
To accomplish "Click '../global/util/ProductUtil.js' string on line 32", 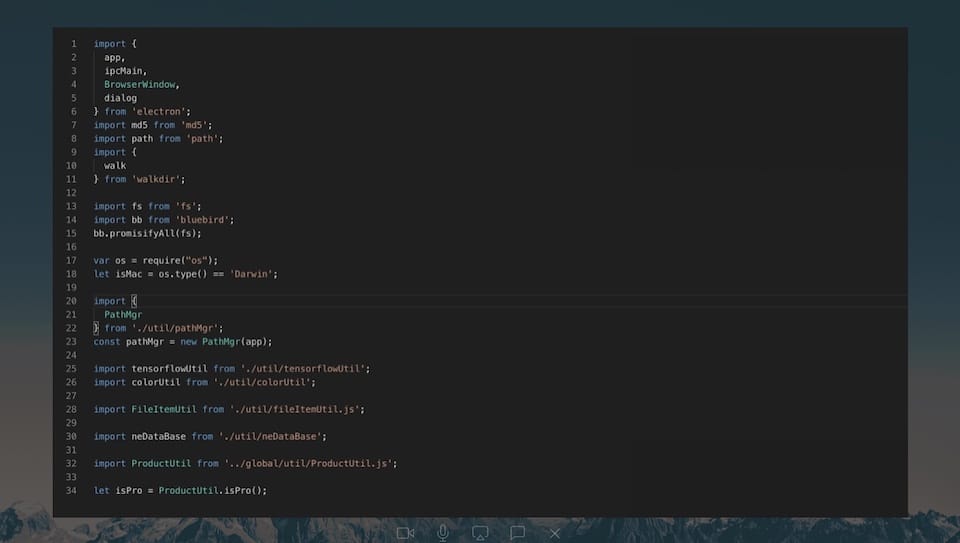I will [308, 463].
